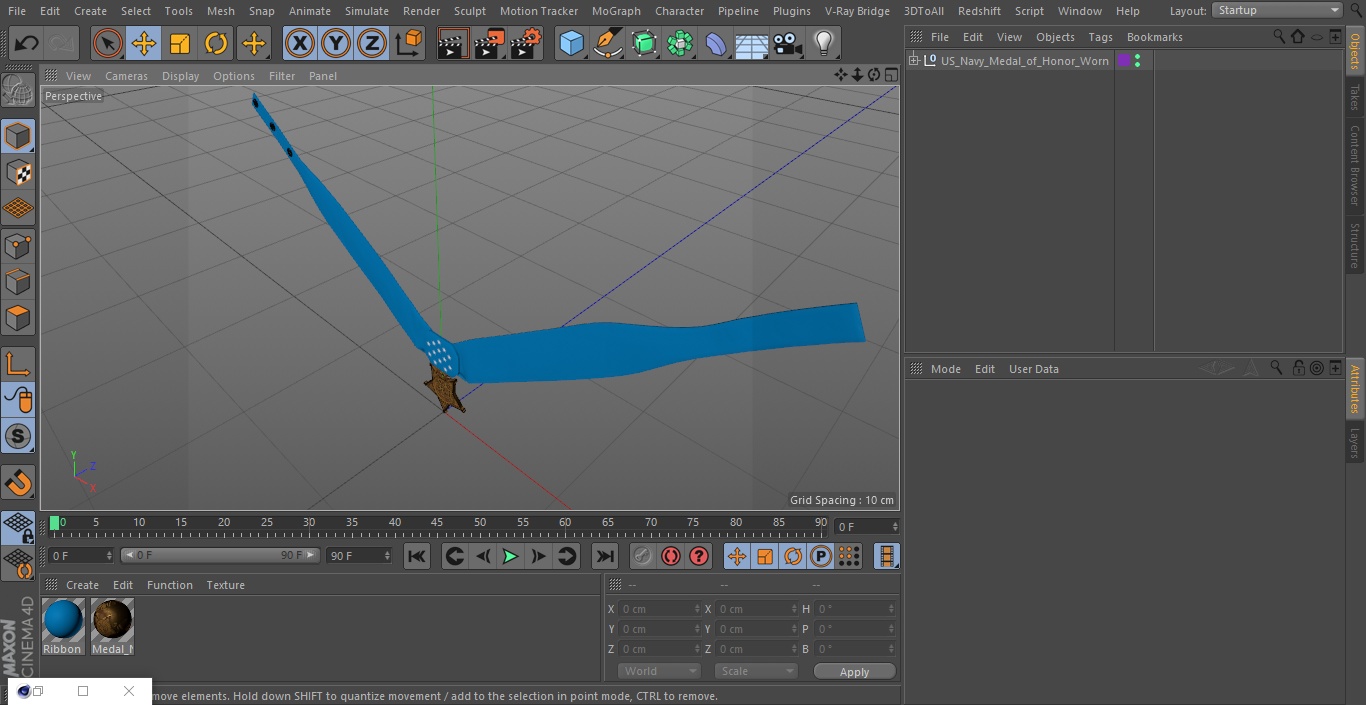Enable Polygons mode
This screenshot has width=1366, height=705.
18,318
